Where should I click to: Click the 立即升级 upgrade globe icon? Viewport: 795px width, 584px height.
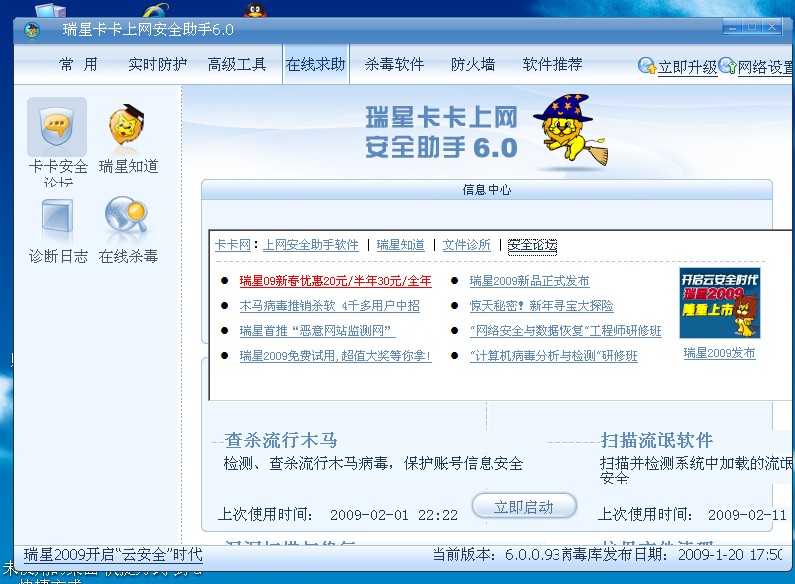[647, 65]
